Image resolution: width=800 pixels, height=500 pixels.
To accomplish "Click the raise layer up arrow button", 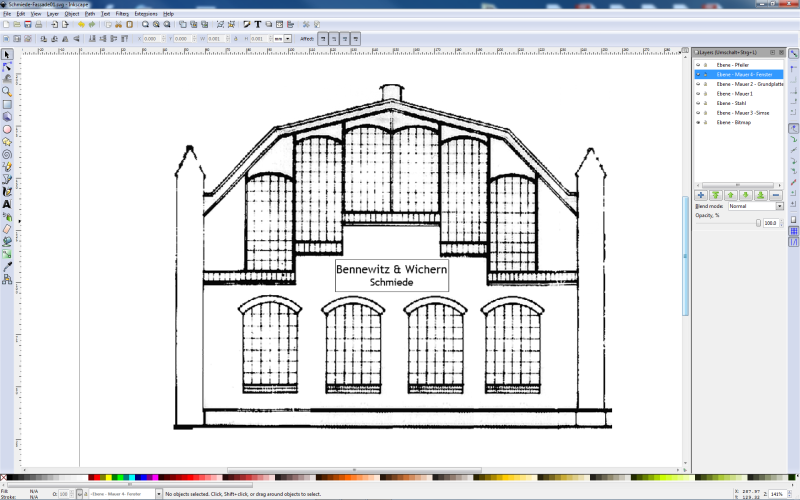I will [x=731, y=195].
